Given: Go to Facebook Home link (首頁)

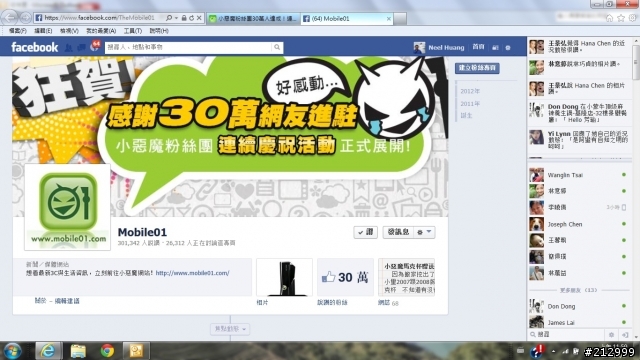Looking at the screenshot, I should pos(478,47).
